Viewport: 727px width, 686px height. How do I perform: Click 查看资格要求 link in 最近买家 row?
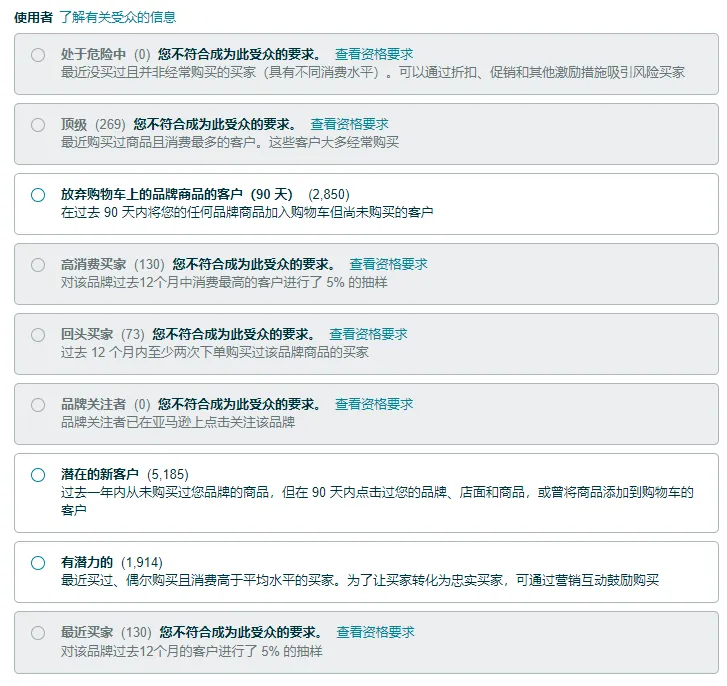pyautogui.click(x=376, y=632)
